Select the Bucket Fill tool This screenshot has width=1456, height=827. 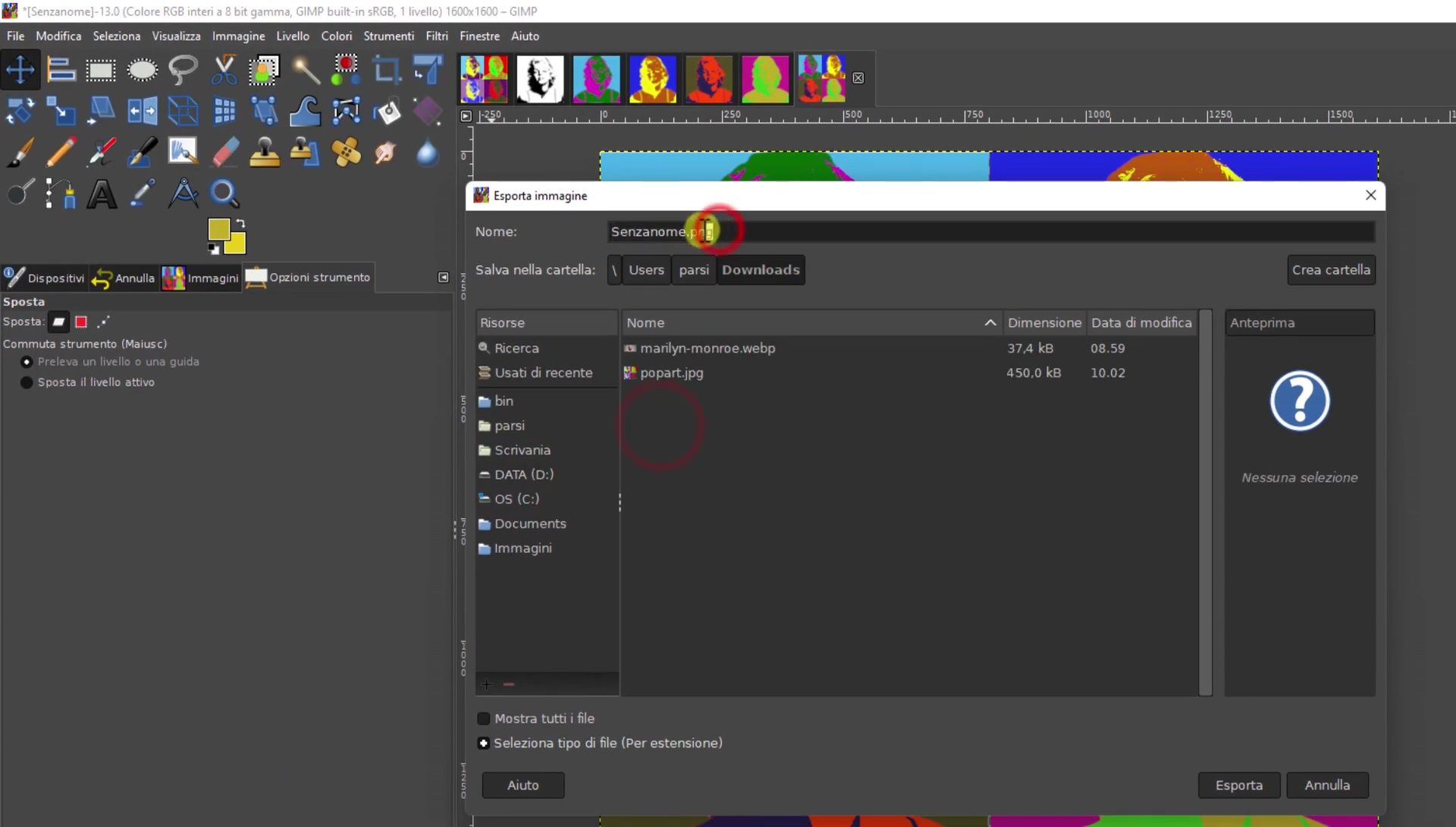388,111
